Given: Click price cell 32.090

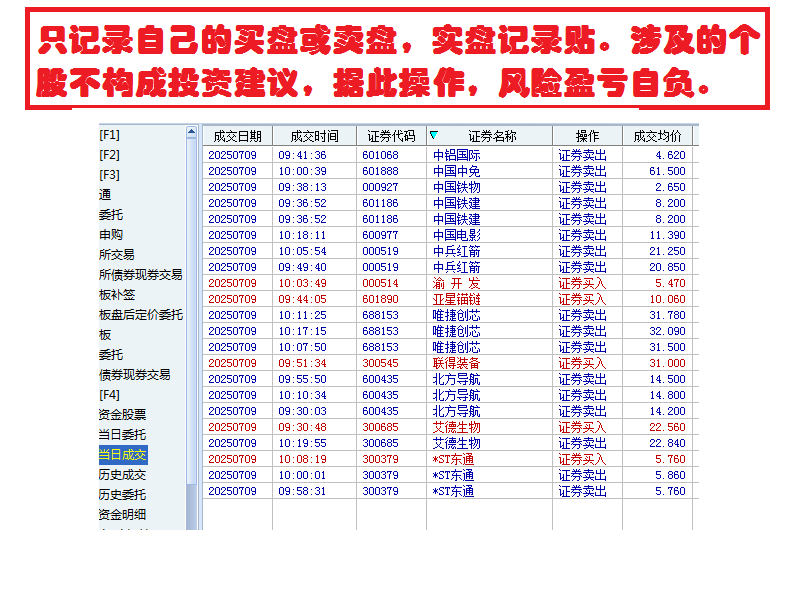Looking at the screenshot, I should point(667,332).
